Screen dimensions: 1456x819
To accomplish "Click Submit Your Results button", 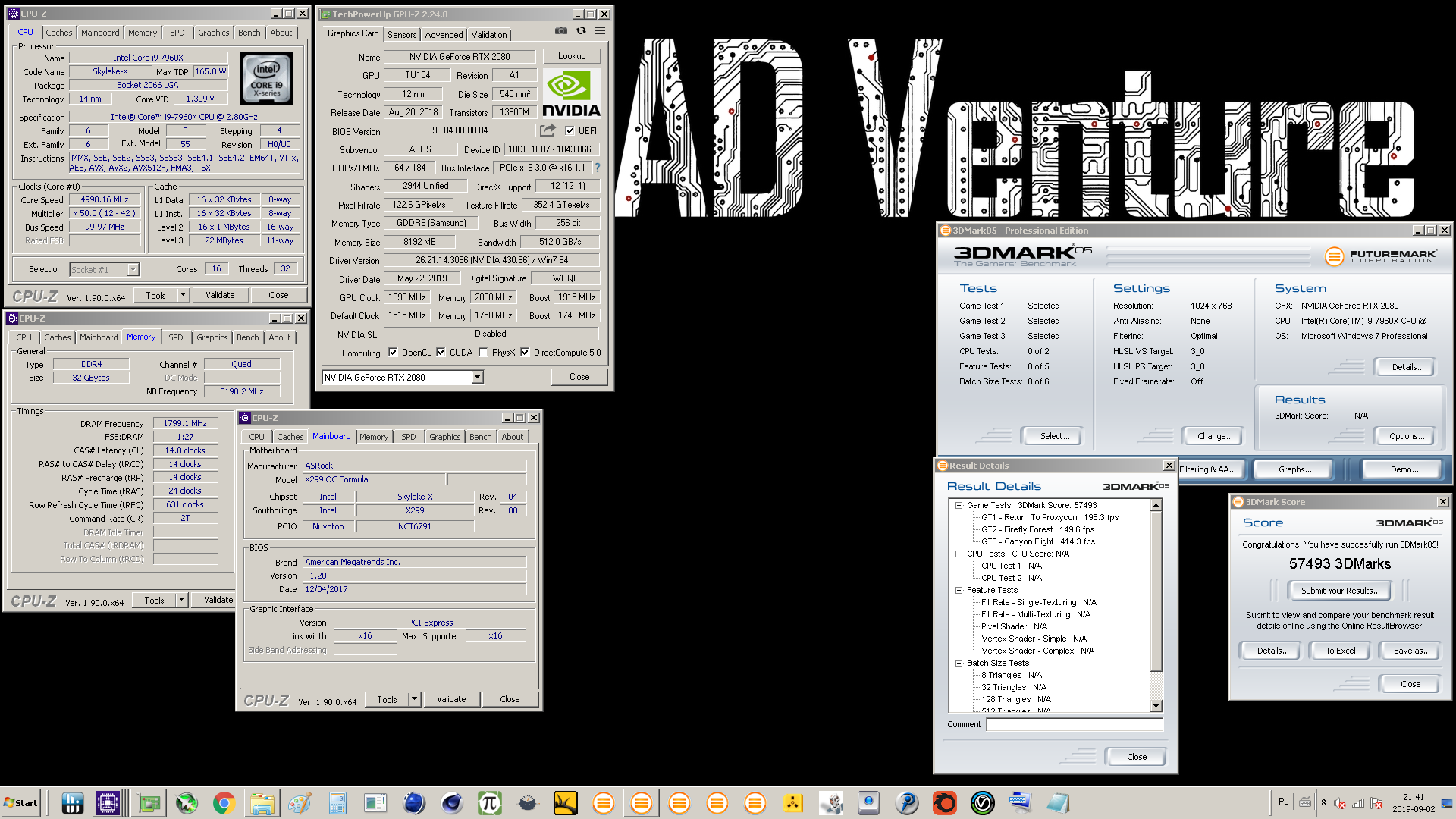I will [x=1340, y=591].
